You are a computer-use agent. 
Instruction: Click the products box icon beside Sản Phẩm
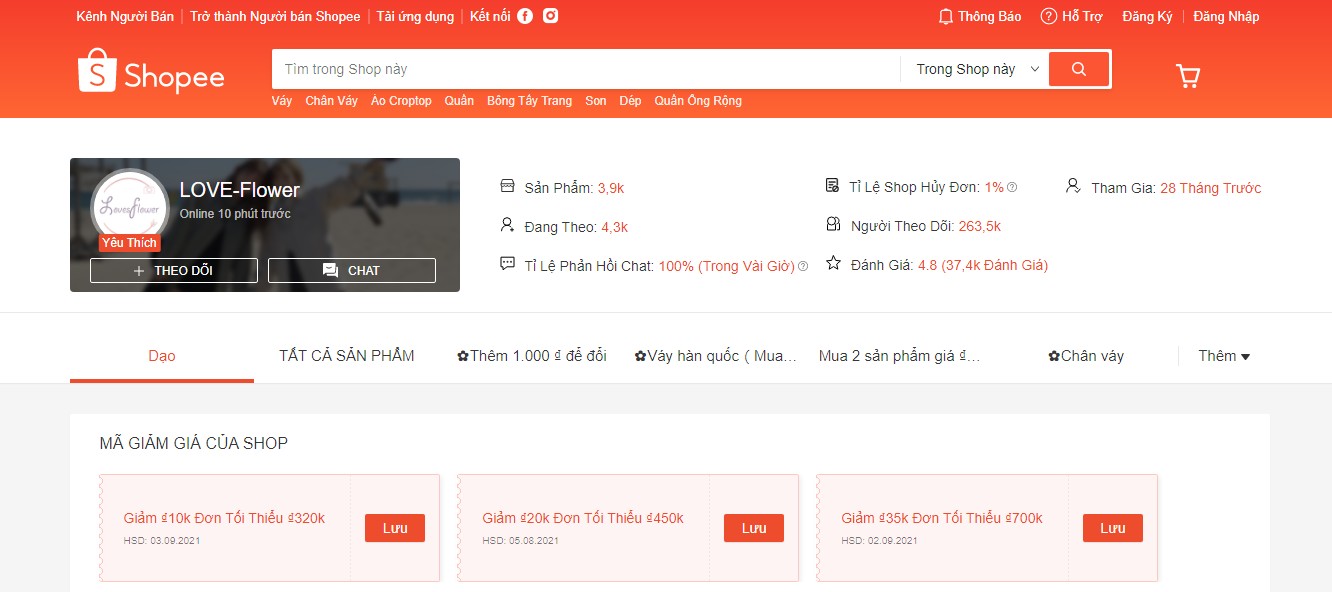507,186
